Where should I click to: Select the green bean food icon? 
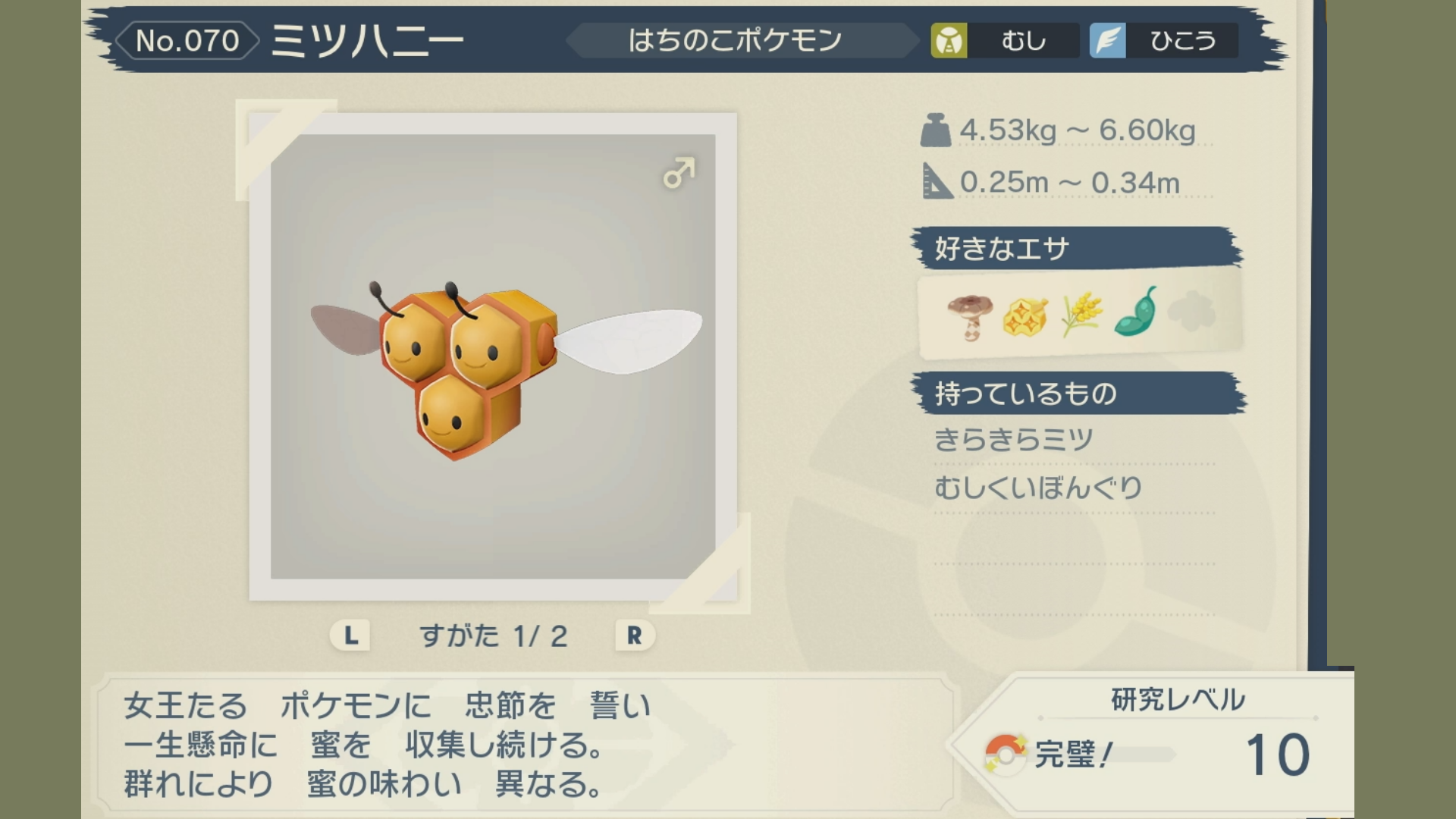(1136, 311)
